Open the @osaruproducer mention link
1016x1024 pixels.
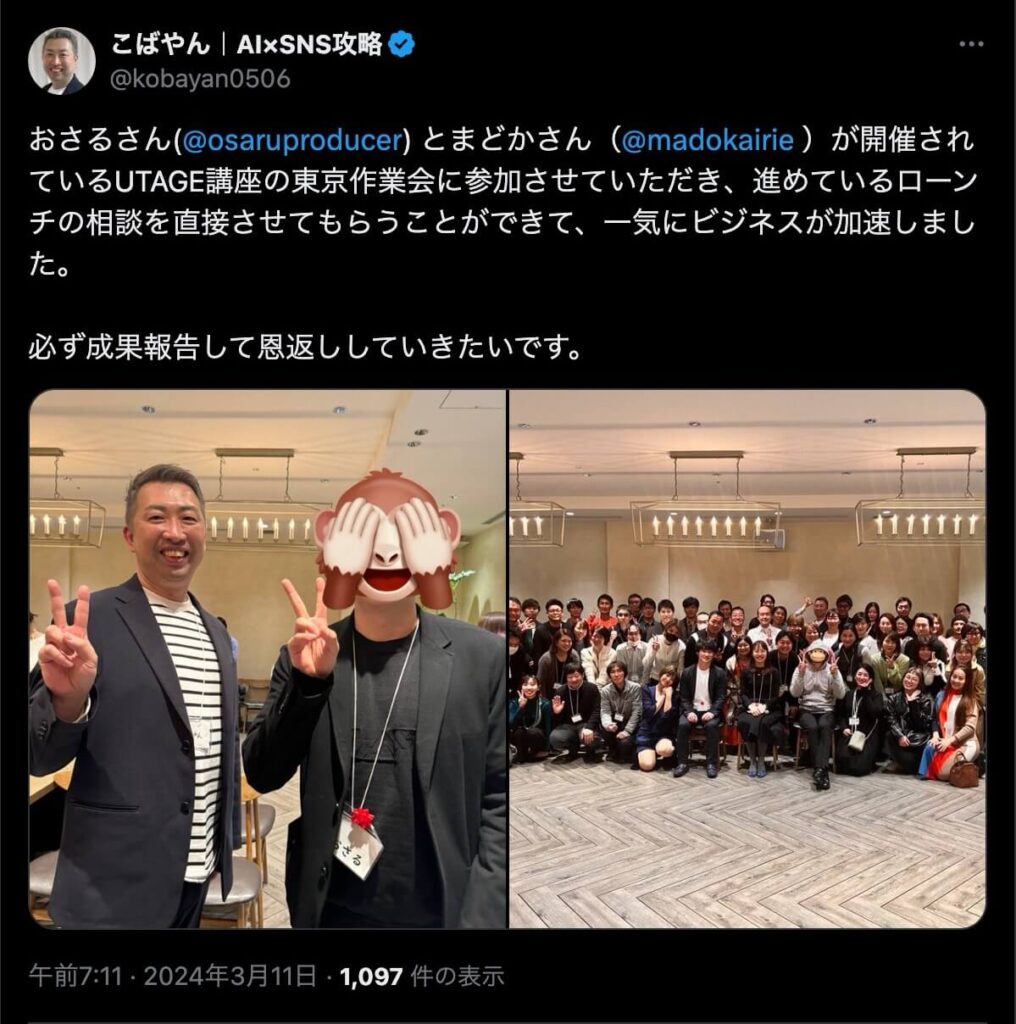(x=294, y=140)
